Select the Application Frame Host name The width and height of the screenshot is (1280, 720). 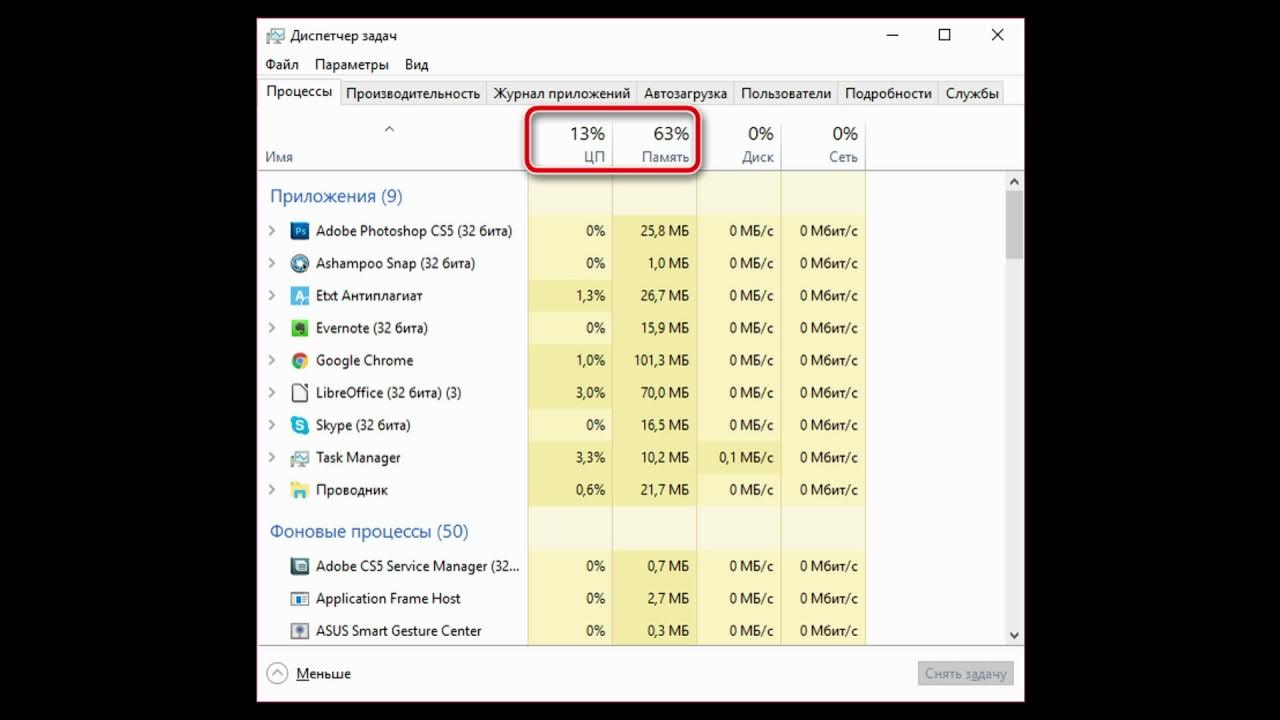[388, 599]
